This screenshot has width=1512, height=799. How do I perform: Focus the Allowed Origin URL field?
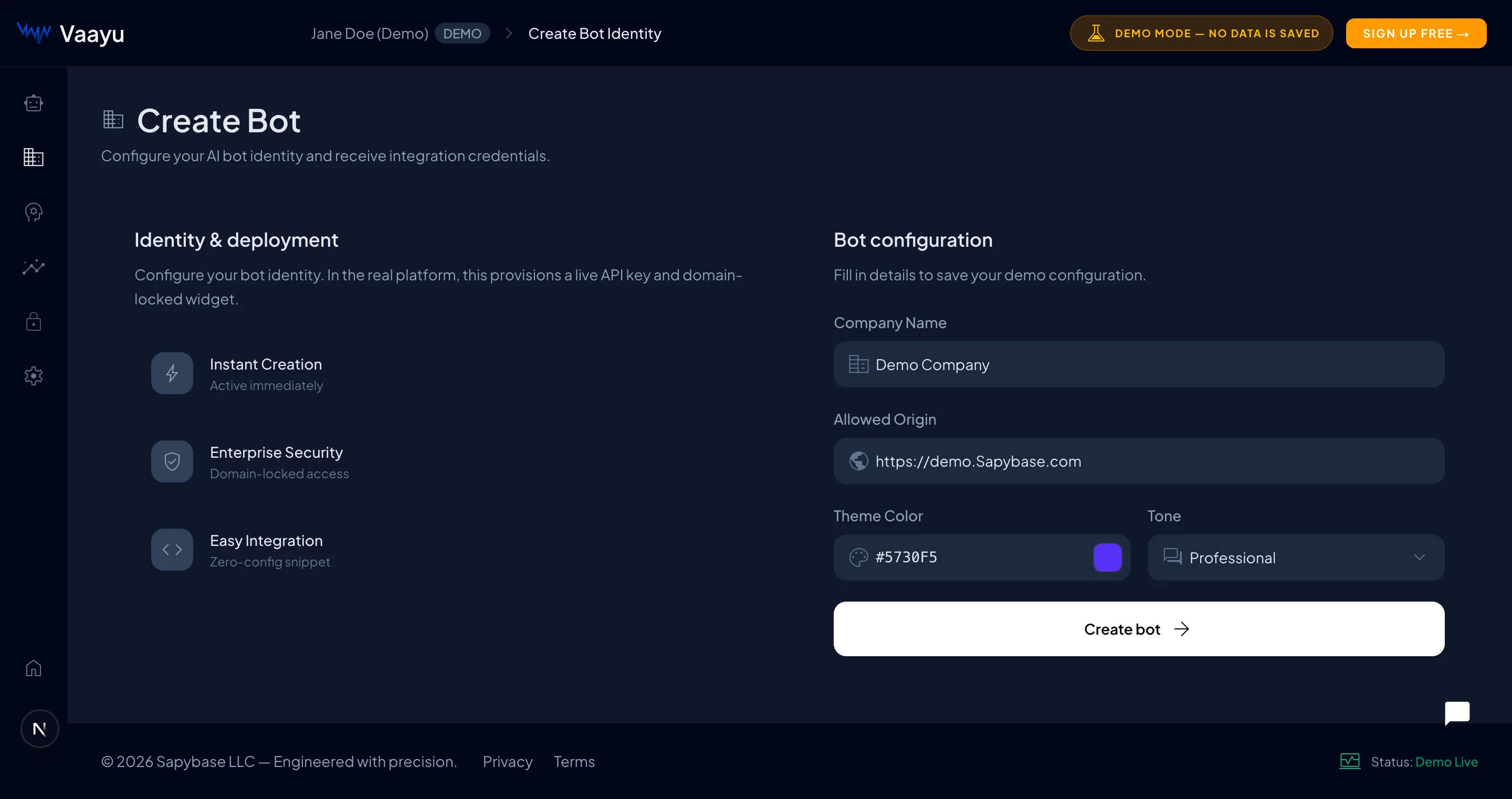coord(1139,461)
